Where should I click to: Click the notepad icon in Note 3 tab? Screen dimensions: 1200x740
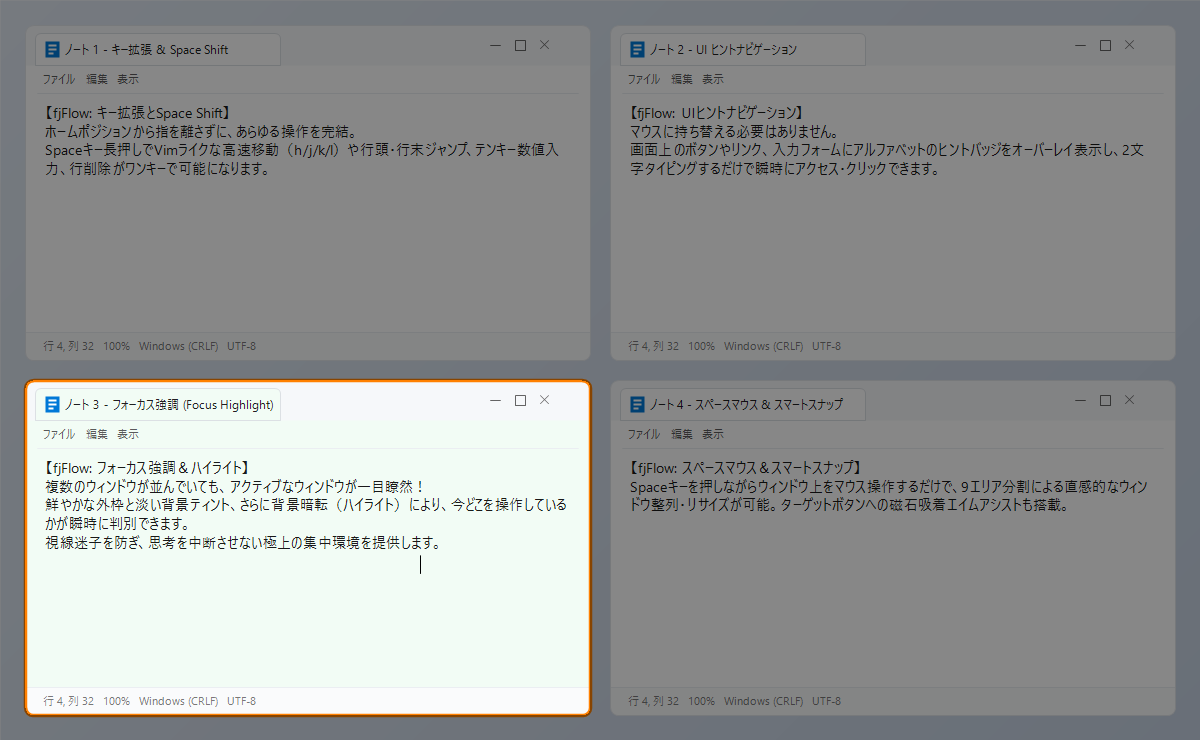pos(53,405)
